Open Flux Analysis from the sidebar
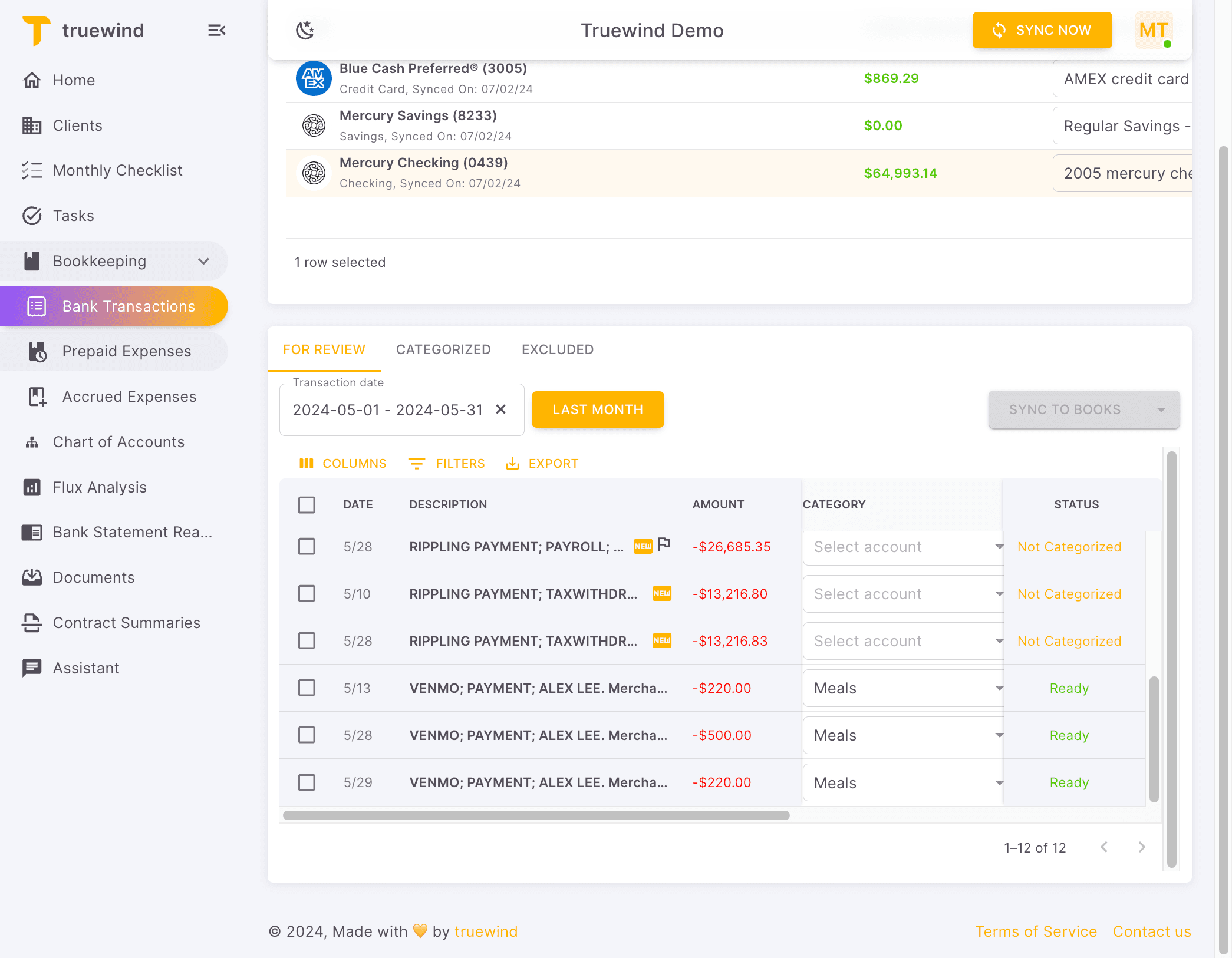Screen dimensions: 1232x958 pyautogui.click(x=99, y=487)
